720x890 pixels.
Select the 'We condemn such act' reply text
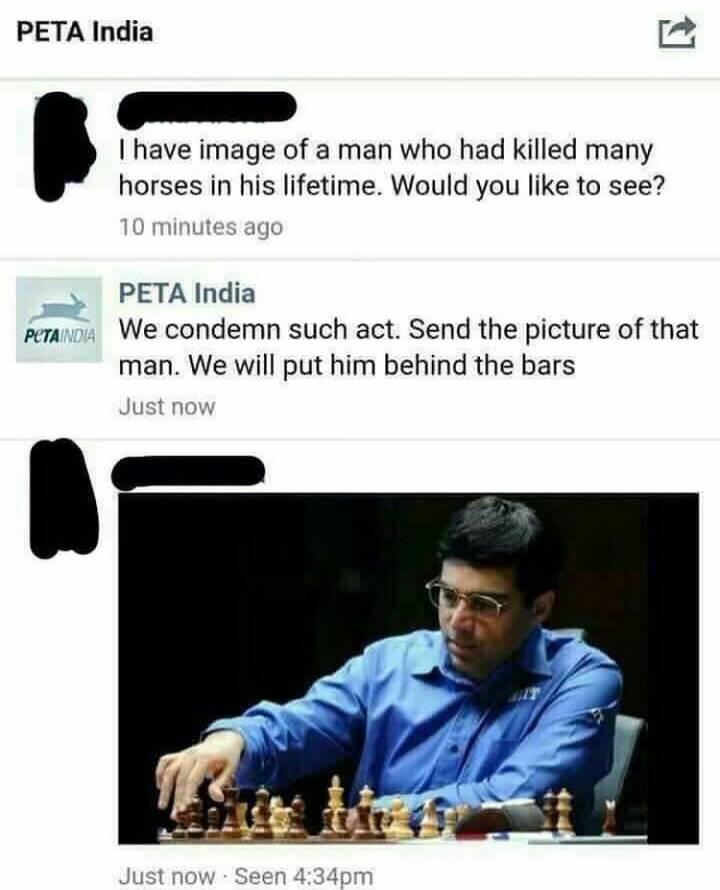(x=408, y=347)
